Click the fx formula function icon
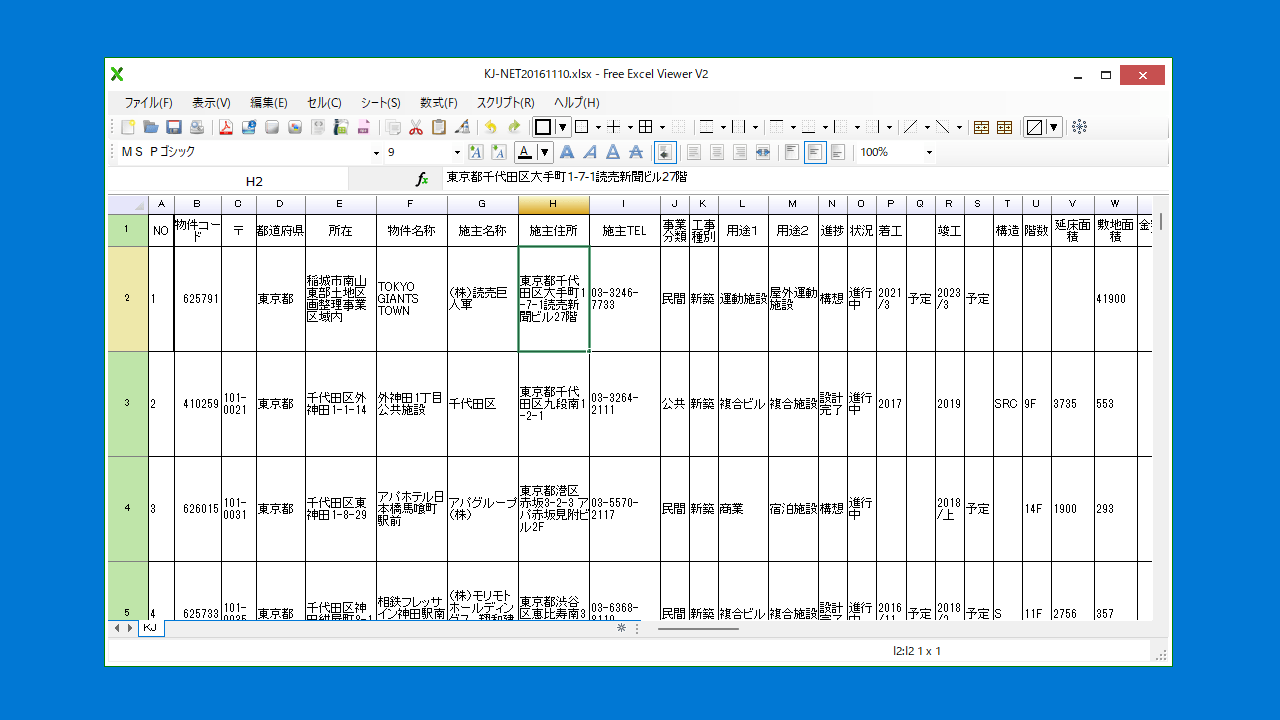The width and height of the screenshot is (1280, 720). pos(422,180)
